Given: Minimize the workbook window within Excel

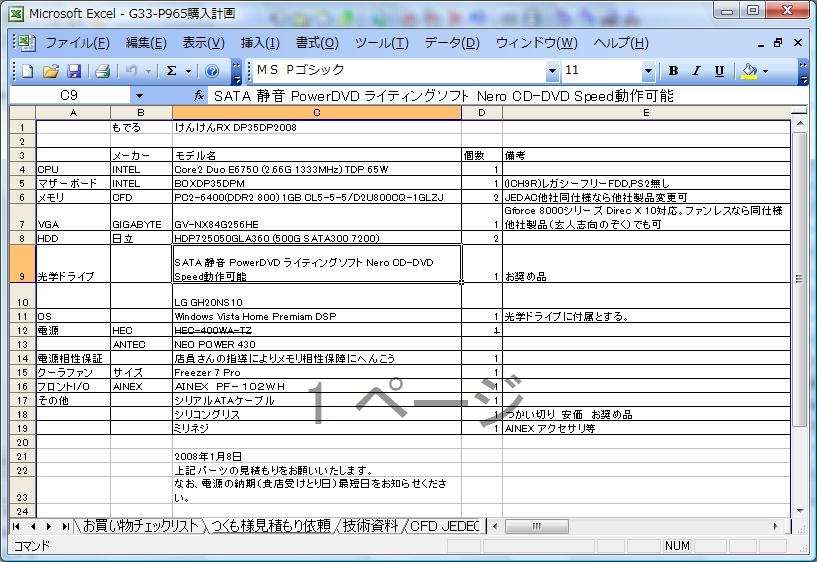Looking at the screenshot, I should [761, 43].
